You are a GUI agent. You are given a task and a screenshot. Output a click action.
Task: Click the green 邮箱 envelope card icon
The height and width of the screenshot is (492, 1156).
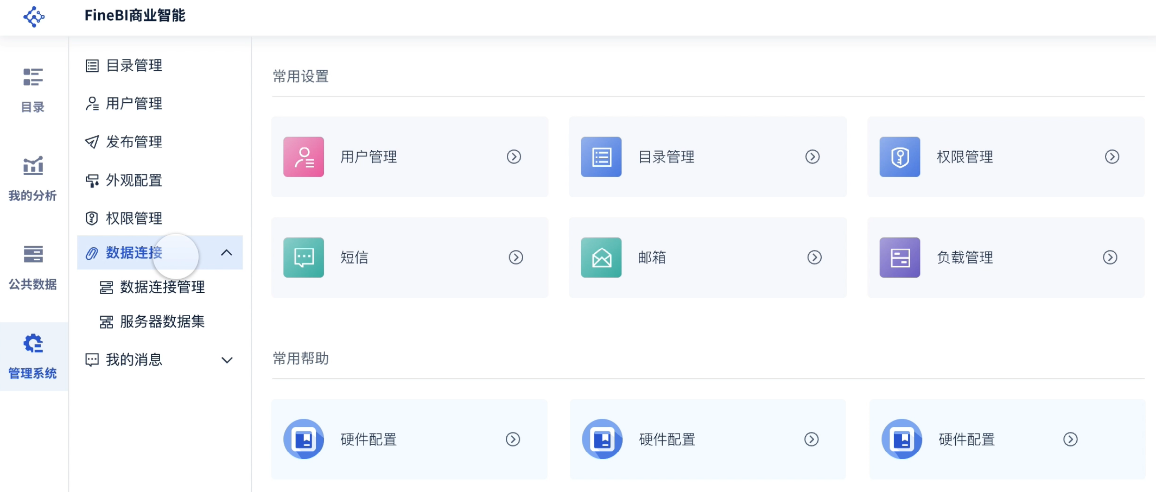tap(601, 257)
